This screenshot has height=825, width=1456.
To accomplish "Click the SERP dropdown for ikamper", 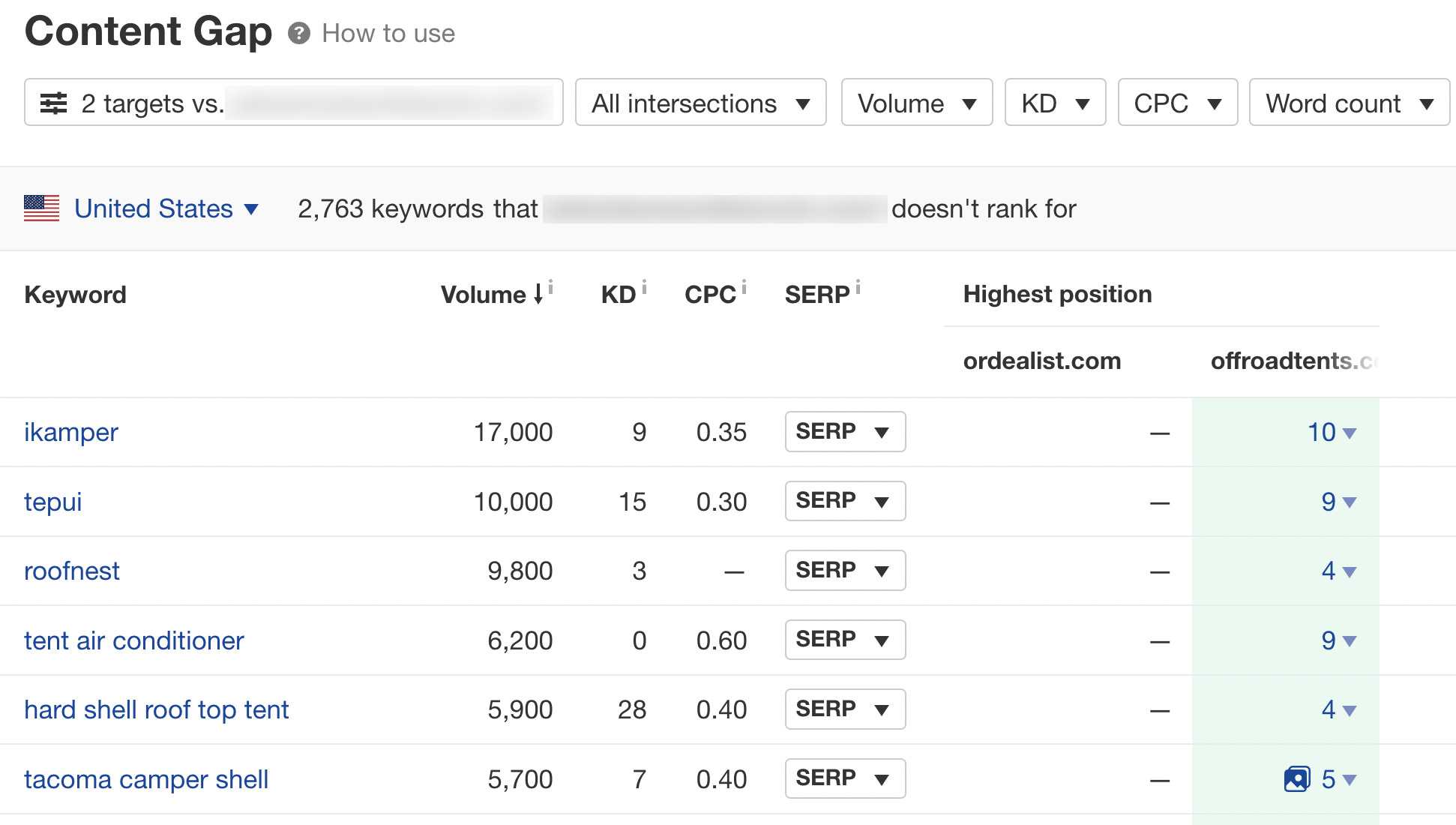I will coord(844,431).
